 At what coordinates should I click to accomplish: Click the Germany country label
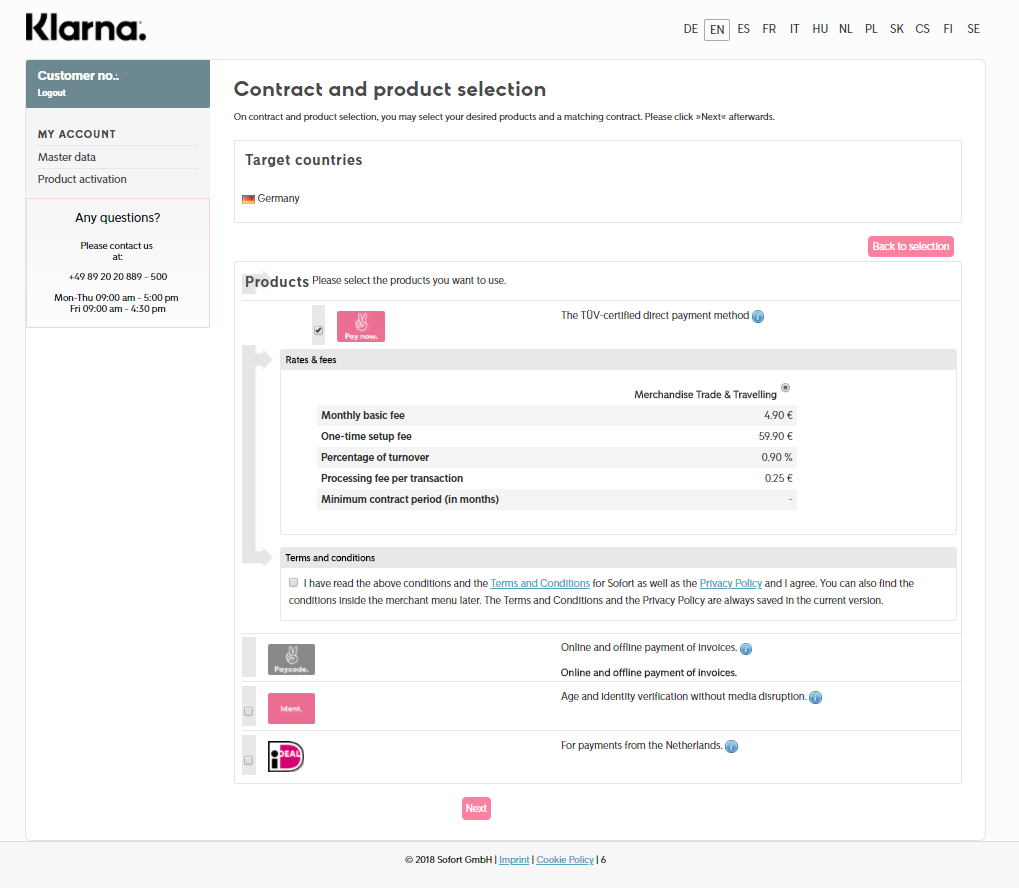click(x=278, y=198)
